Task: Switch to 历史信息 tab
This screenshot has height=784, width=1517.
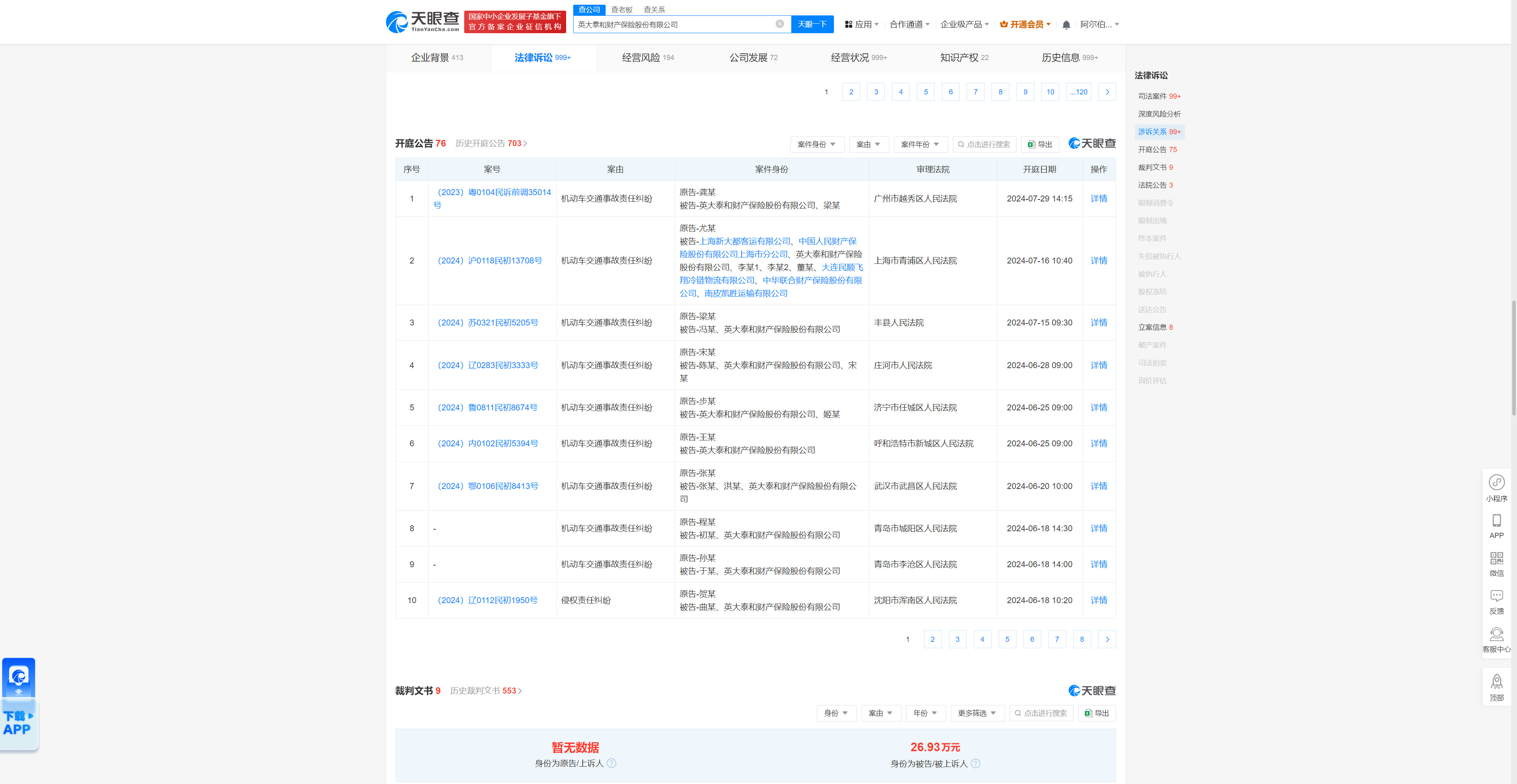Action: tap(1069, 57)
